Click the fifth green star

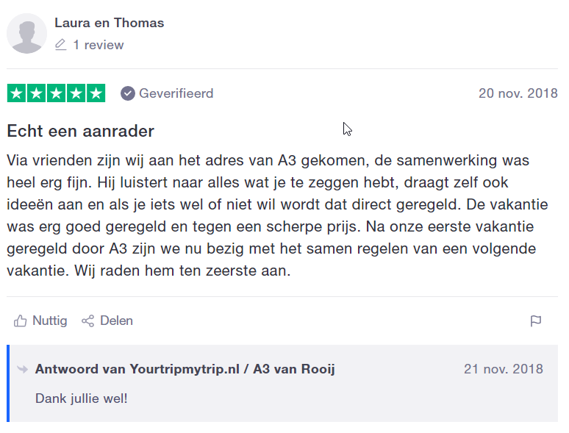pyautogui.click(x=96, y=93)
